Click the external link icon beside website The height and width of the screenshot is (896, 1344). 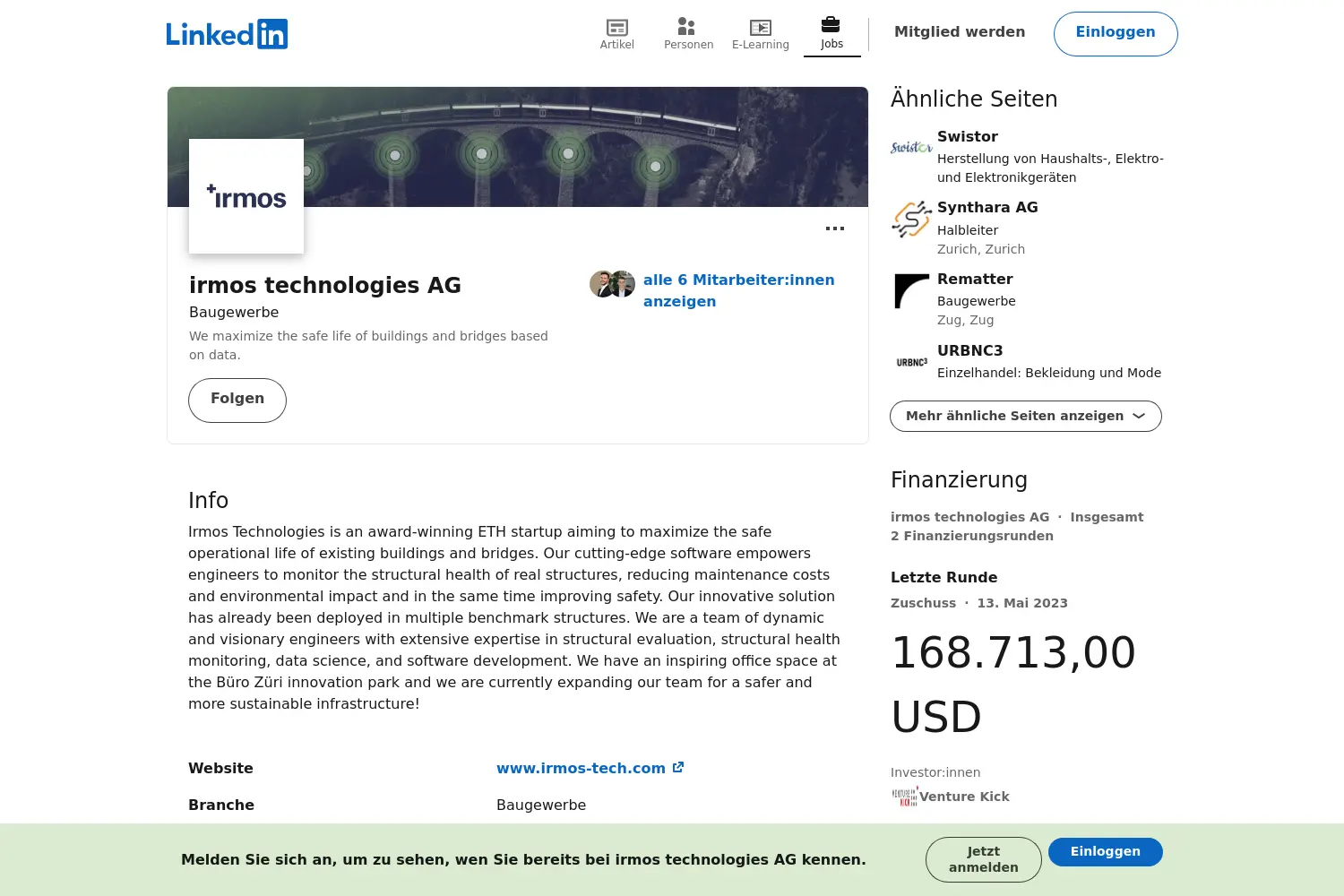678,767
